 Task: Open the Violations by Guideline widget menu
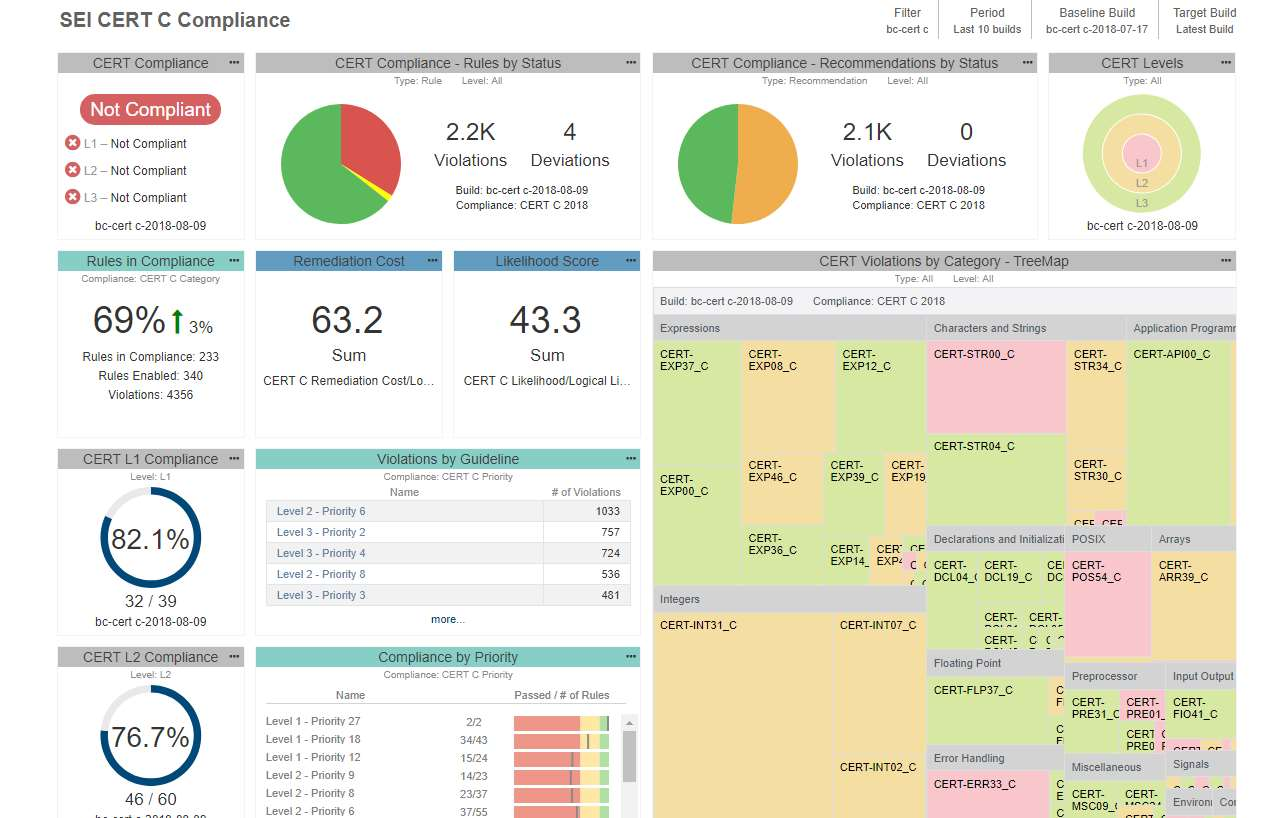click(631, 458)
